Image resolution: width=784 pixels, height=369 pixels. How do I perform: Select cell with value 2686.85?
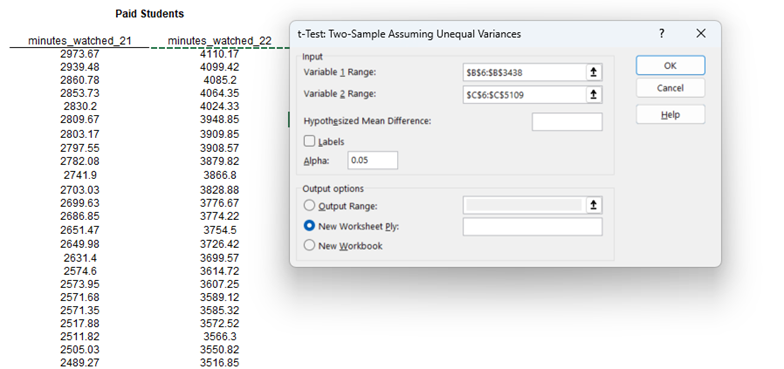click(x=80, y=216)
